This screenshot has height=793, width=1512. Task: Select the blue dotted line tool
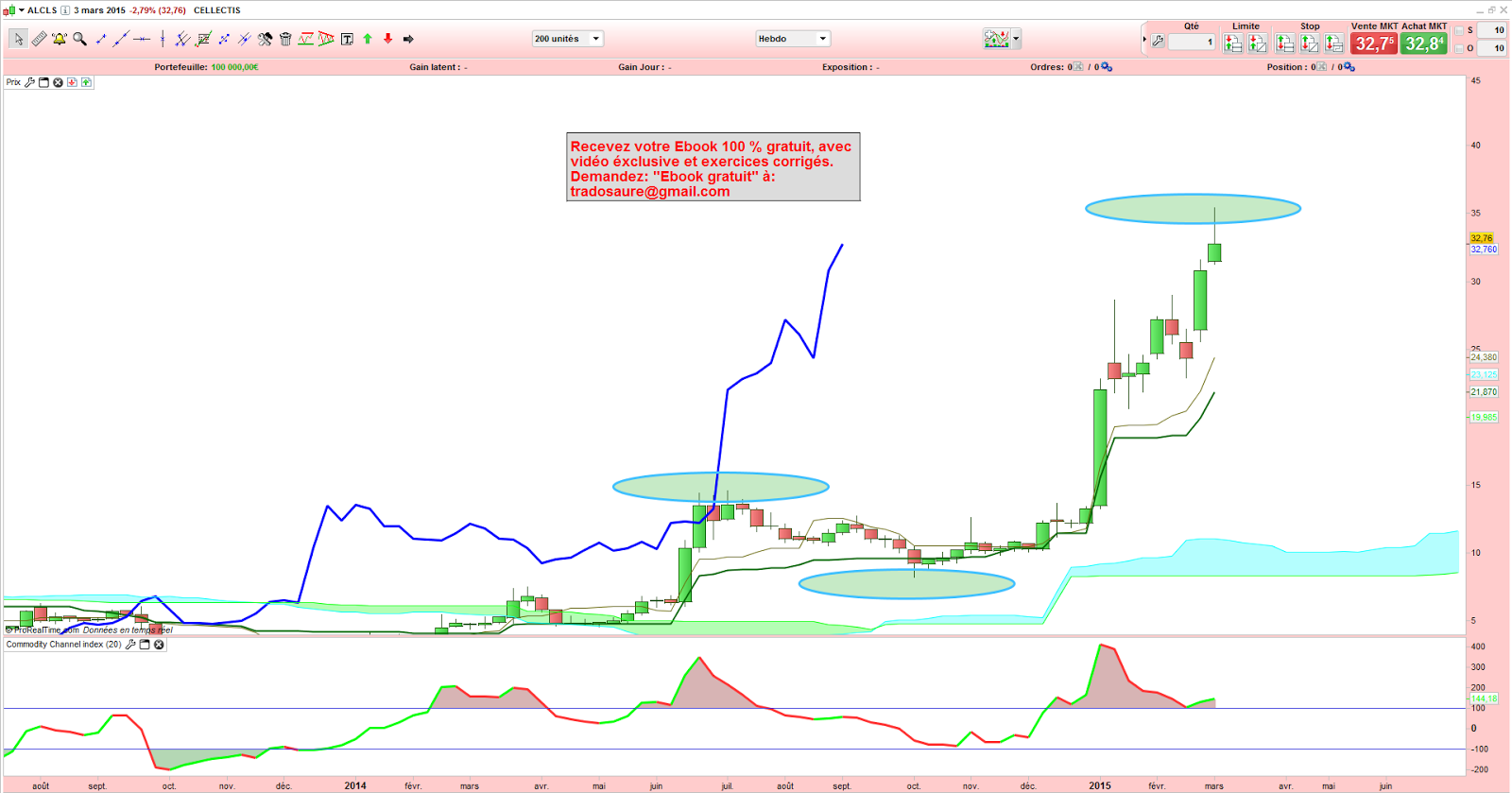[224, 39]
